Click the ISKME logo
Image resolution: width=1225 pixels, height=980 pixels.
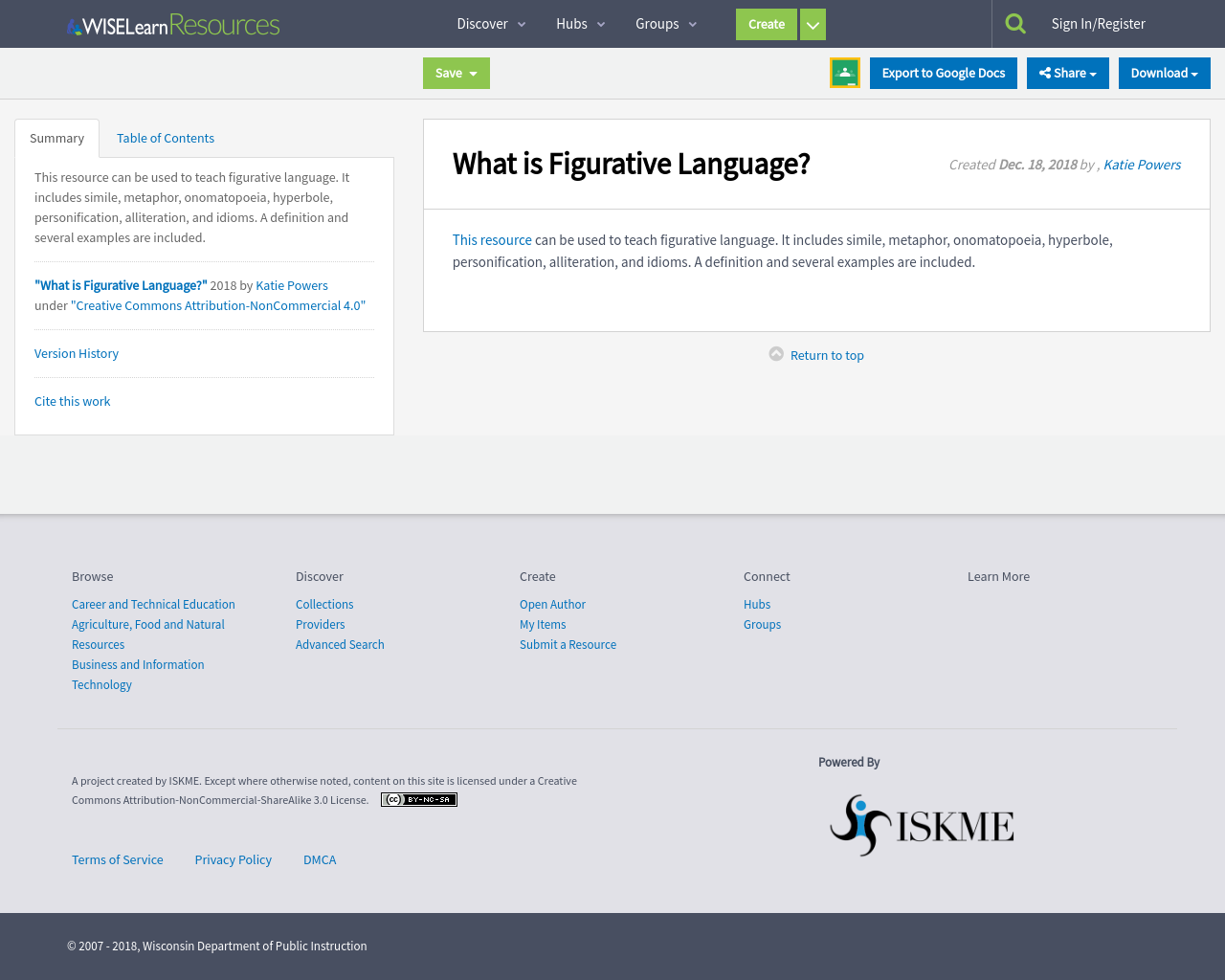922,825
